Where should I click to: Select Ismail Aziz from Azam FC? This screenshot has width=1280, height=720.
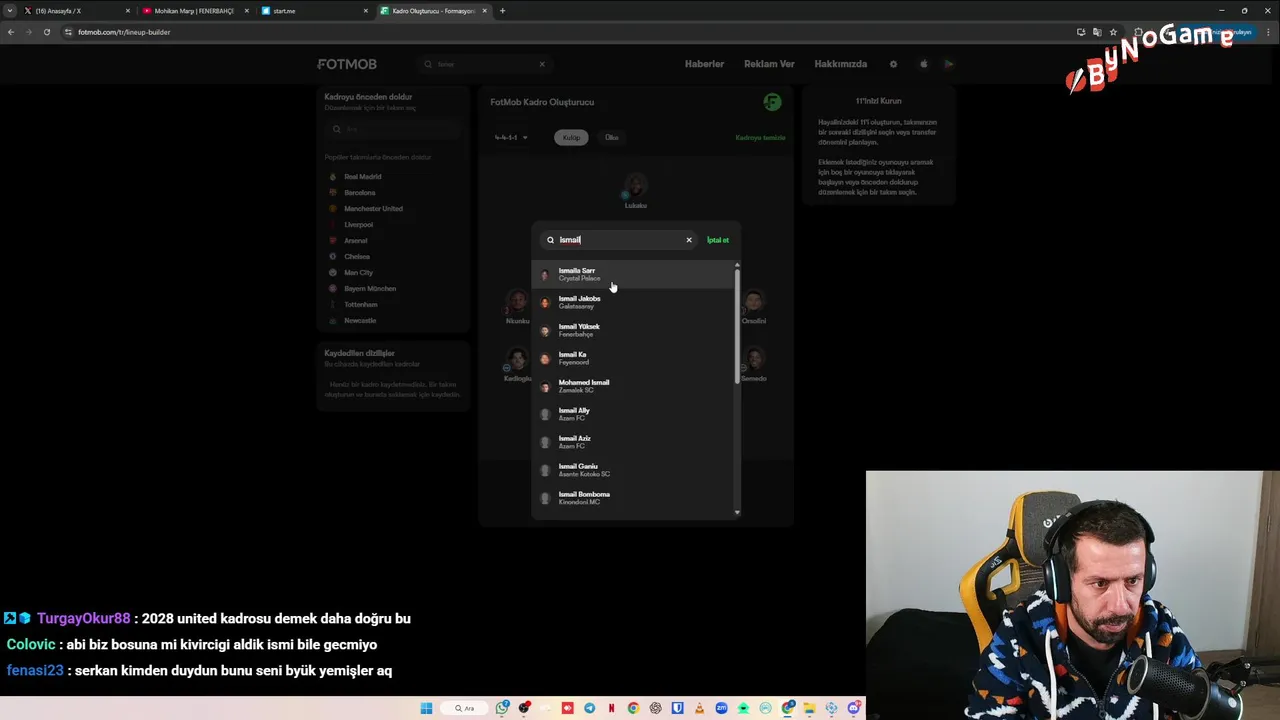tap(633, 442)
